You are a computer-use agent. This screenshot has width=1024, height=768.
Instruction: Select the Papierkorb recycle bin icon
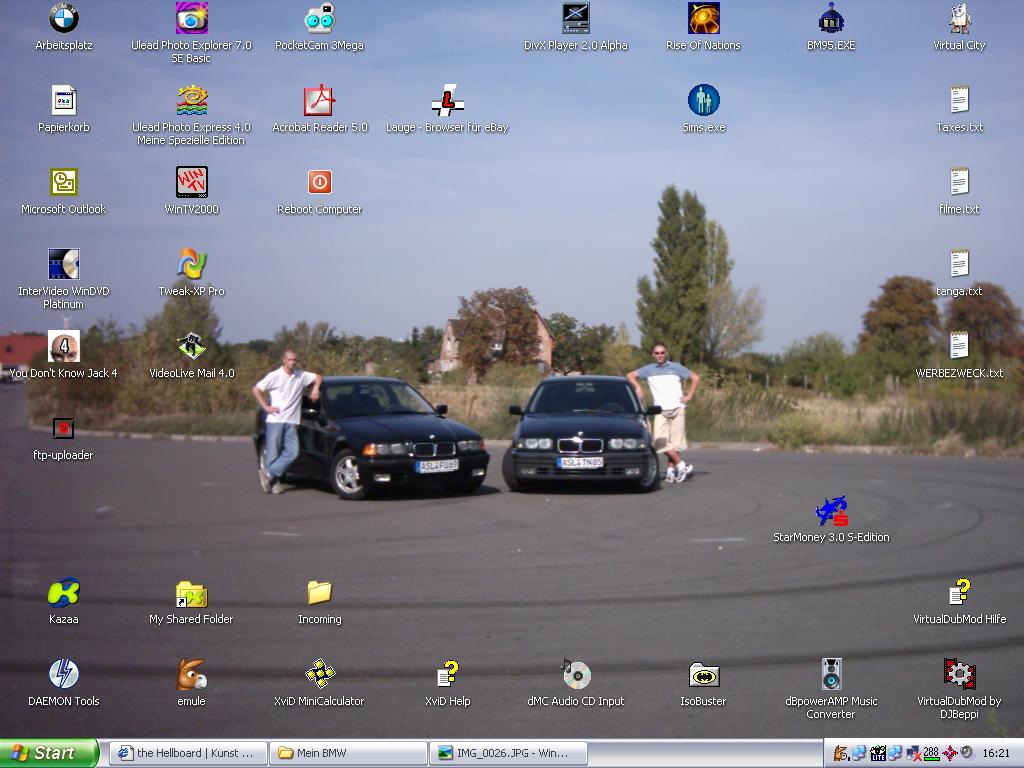tap(63, 101)
